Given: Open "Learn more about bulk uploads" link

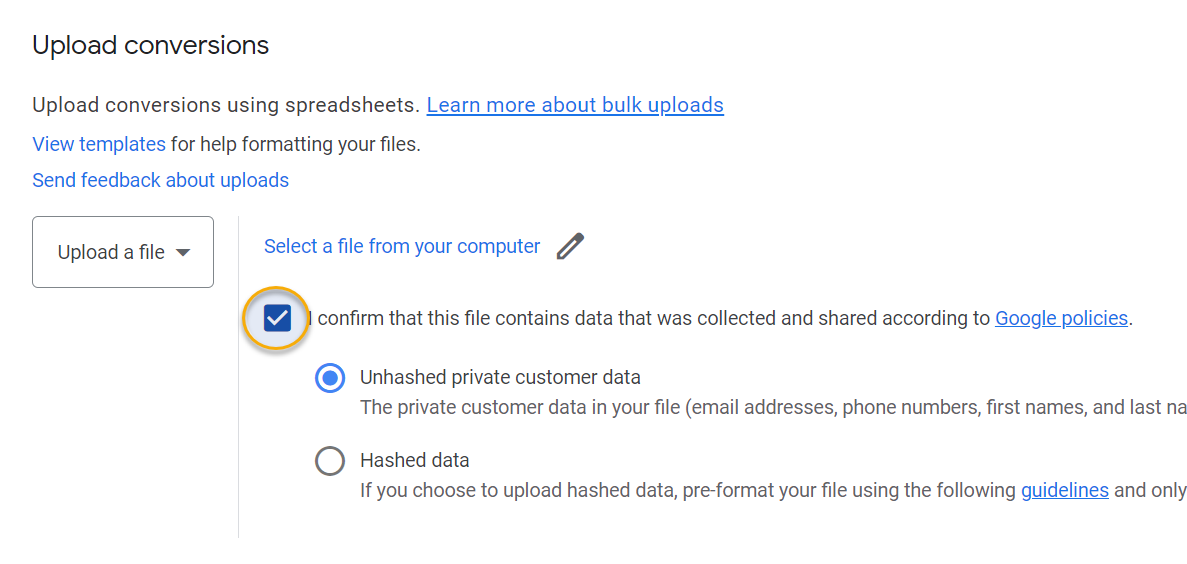Looking at the screenshot, I should click(575, 105).
